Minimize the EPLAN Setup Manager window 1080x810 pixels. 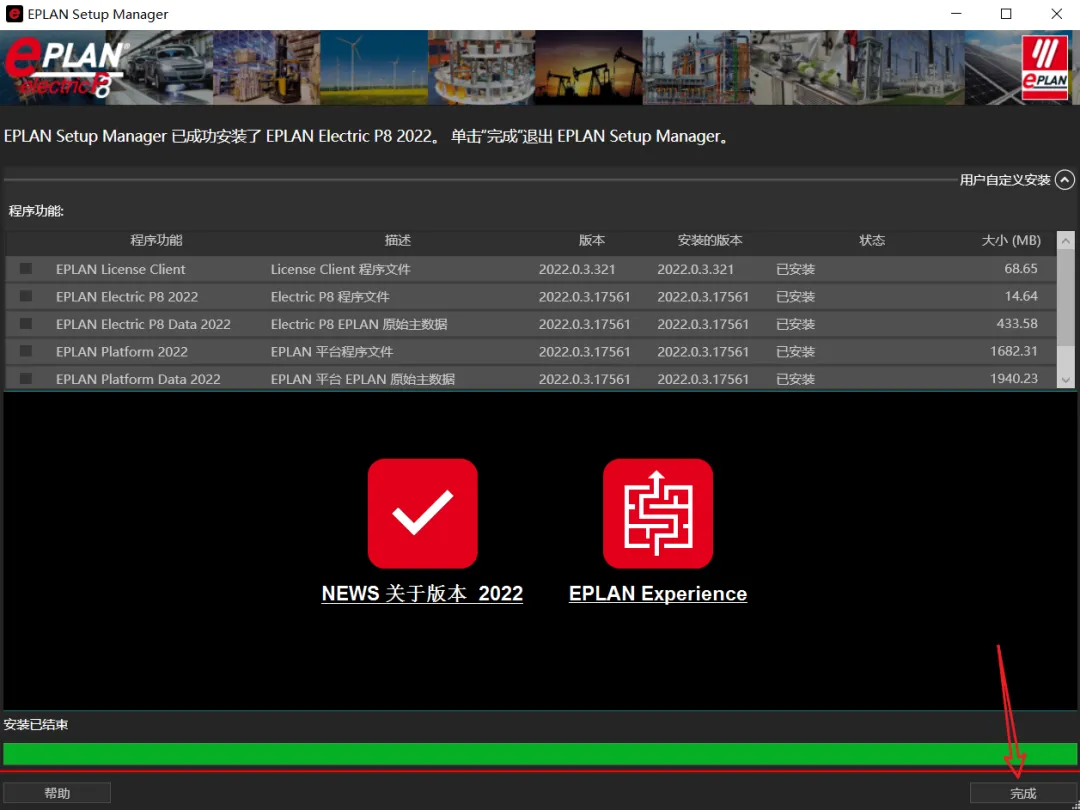coord(956,14)
